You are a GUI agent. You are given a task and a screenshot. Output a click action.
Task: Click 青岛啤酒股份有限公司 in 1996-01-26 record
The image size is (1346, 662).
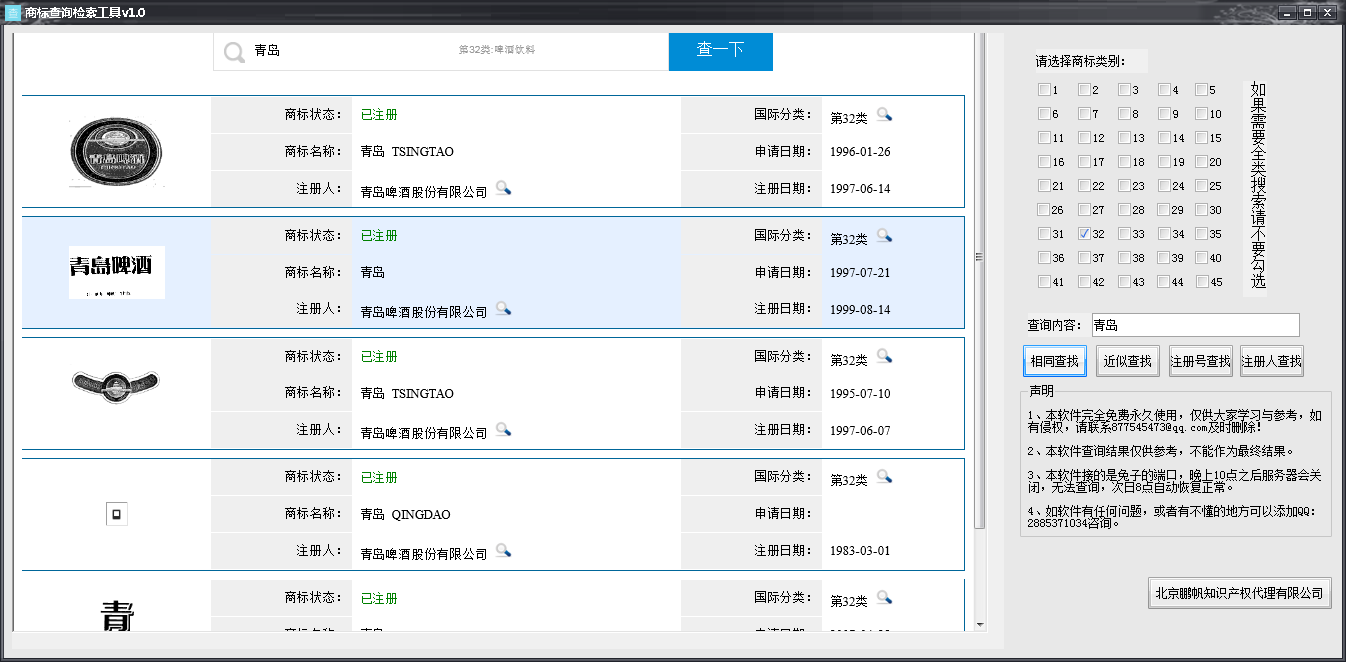(424, 192)
